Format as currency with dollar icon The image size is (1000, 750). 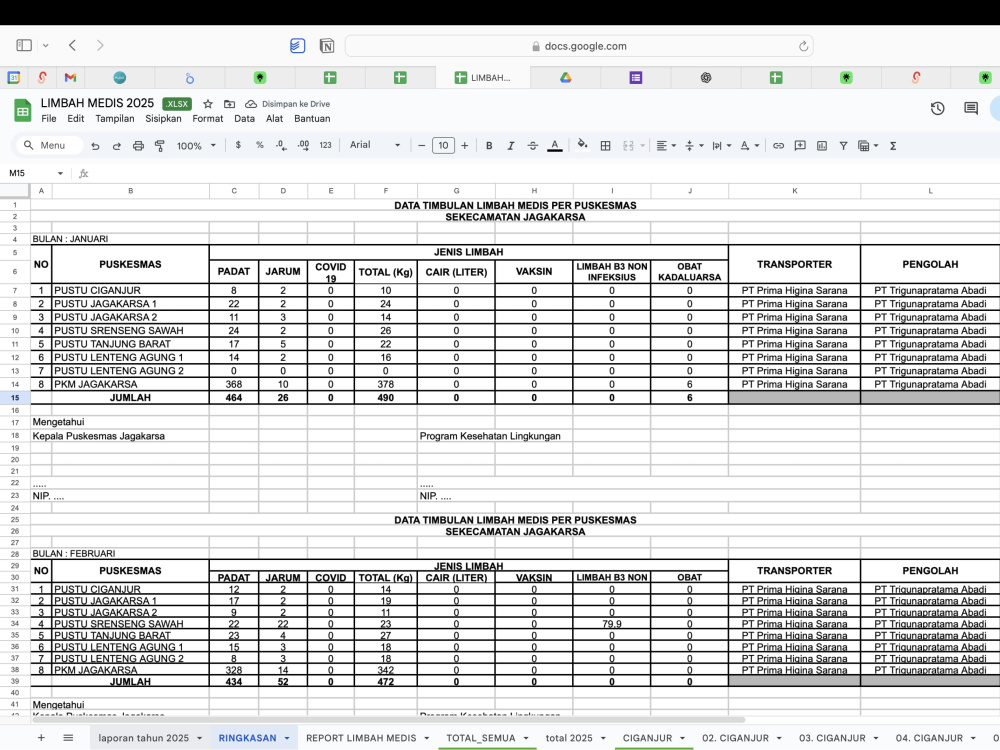click(238, 145)
